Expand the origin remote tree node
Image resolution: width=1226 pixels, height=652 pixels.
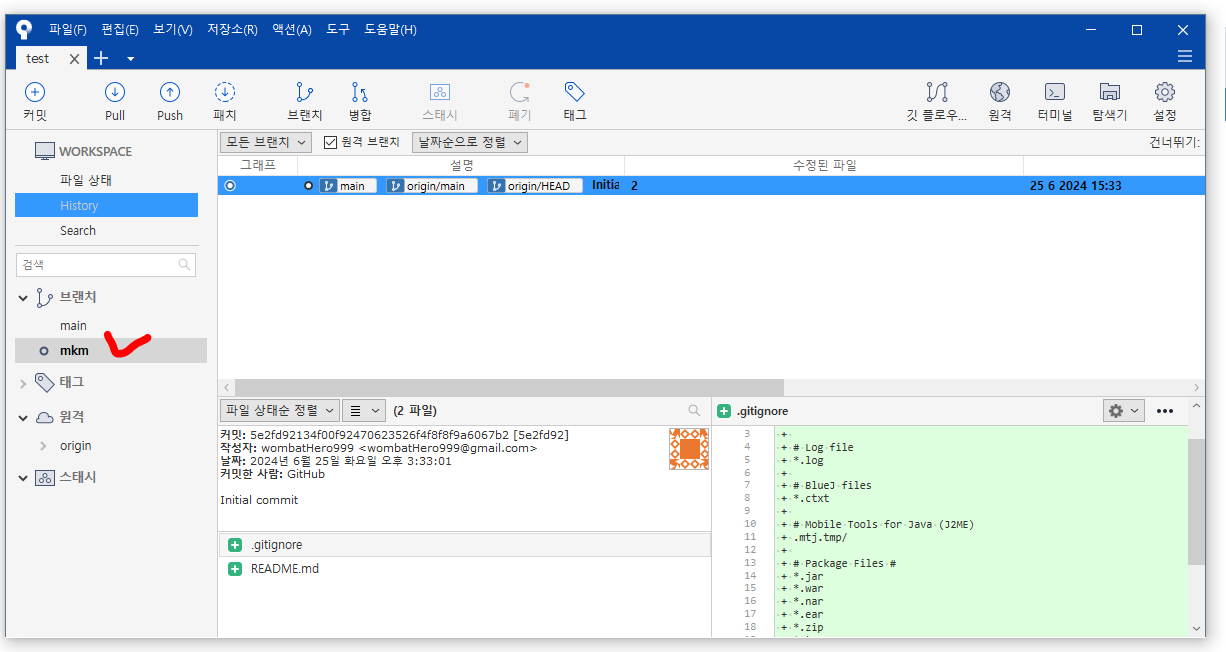(x=43, y=446)
